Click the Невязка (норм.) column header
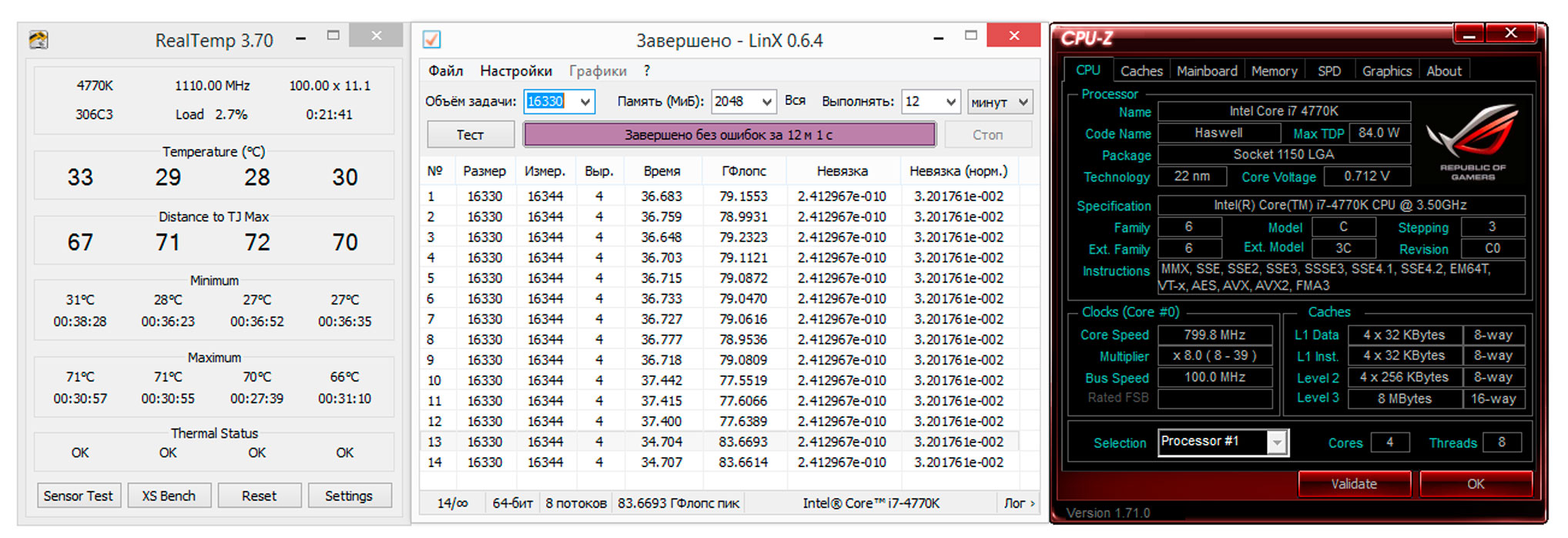 (x=959, y=171)
